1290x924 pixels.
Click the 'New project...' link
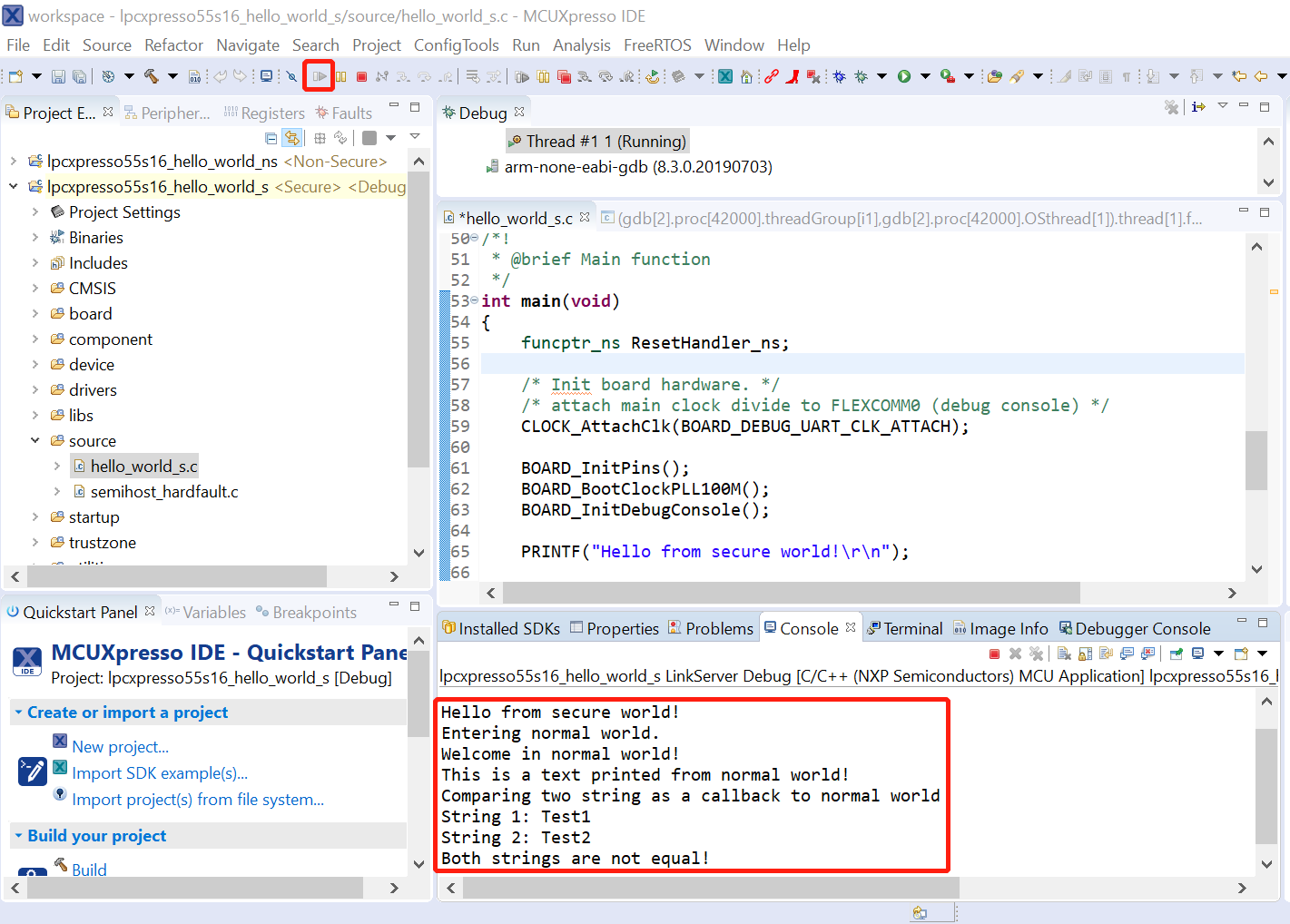click(121, 747)
